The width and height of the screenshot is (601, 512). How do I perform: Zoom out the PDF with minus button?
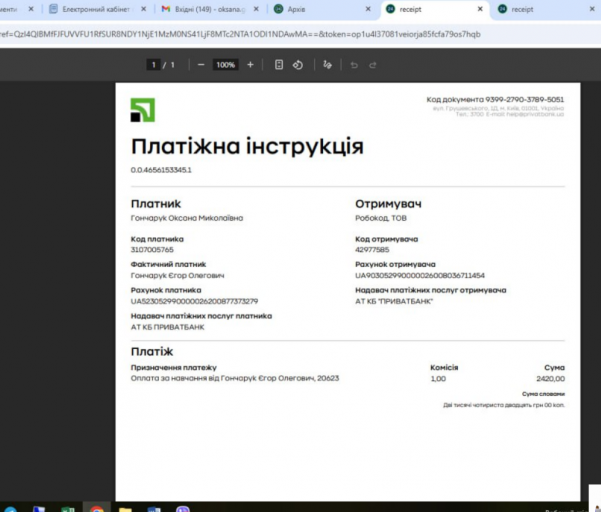point(201,65)
